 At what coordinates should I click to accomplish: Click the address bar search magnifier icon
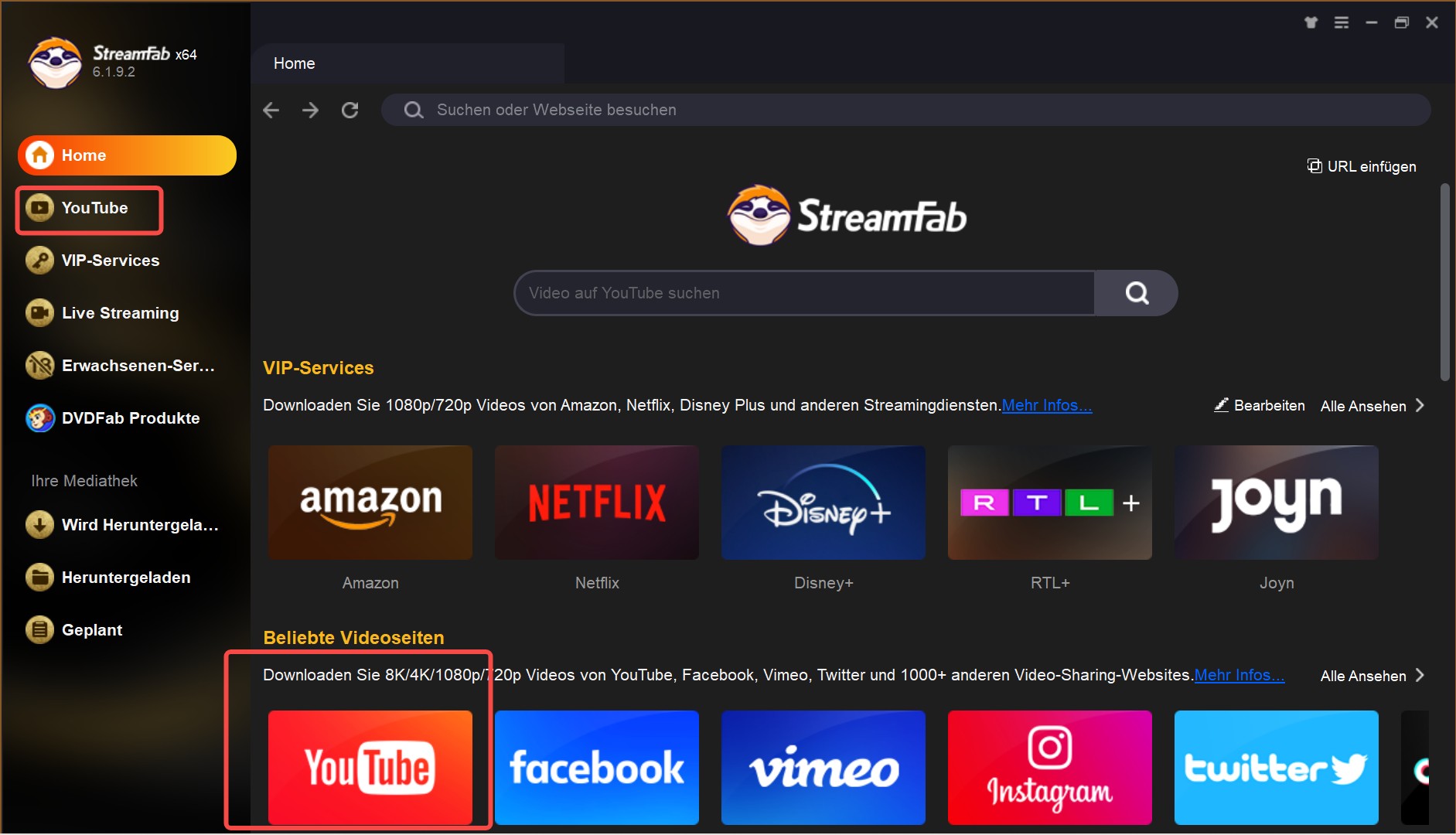[414, 110]
